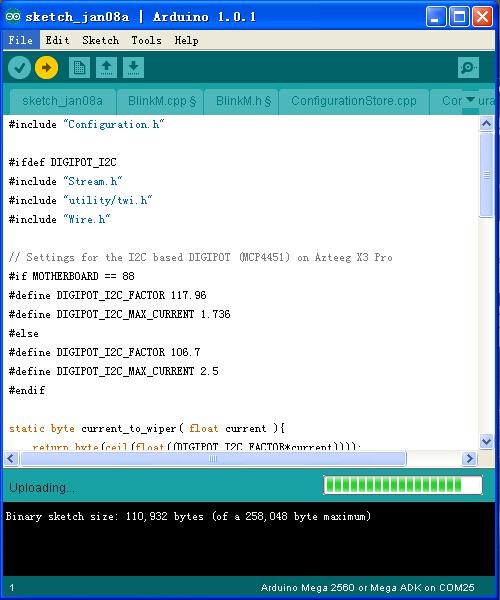This screenshot has height=600, width=500.
Task: Expand the tab list dropdown arrow
Action: 471,100
